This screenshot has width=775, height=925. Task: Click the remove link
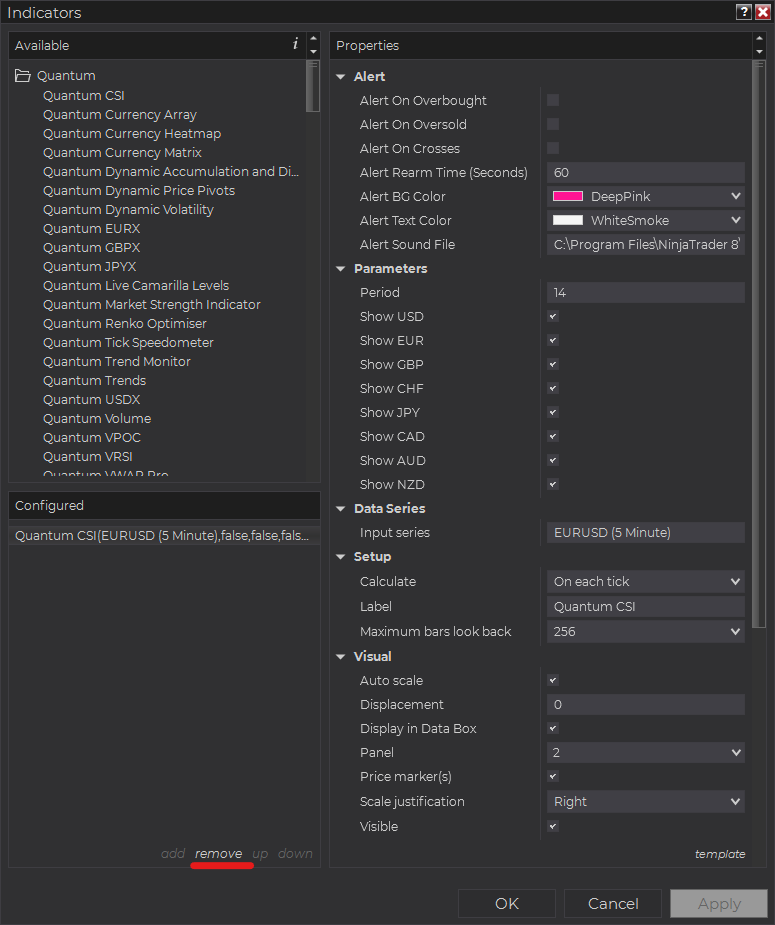point(218,854)
